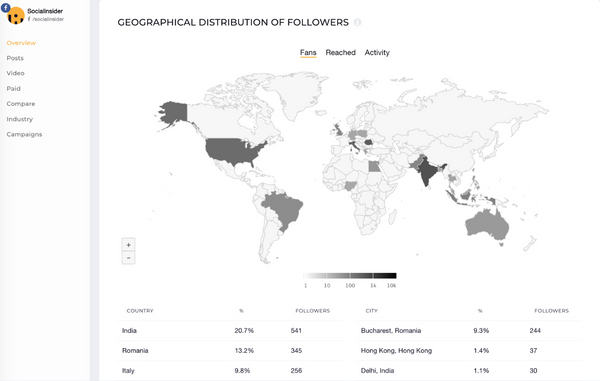Switch to the Activity tab
The width and height of the screenshot is (600, 381).
click(377, 52)
